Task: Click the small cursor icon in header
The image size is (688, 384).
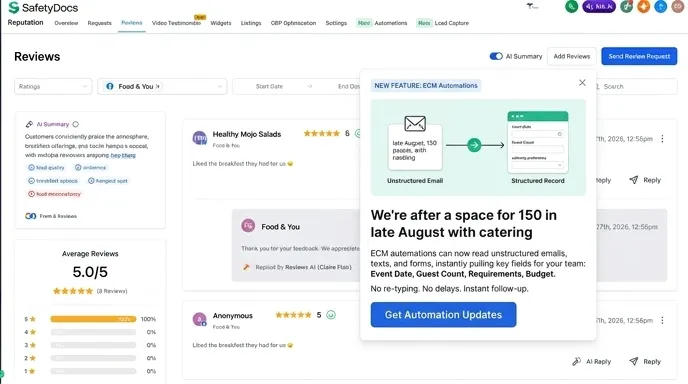Action: coord(532,6)
